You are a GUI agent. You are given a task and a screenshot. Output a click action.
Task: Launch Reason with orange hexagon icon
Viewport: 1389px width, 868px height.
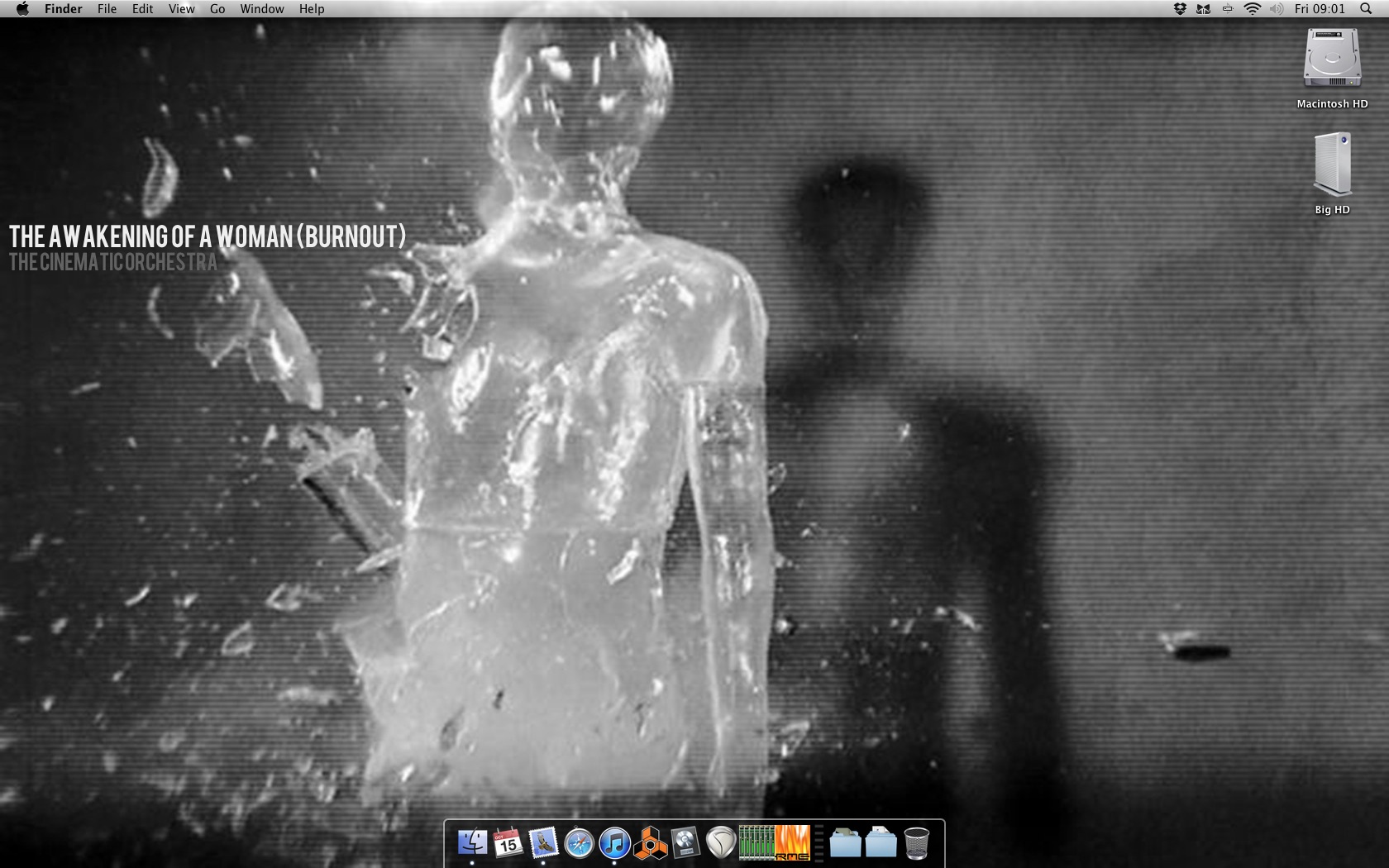(650, 844)
